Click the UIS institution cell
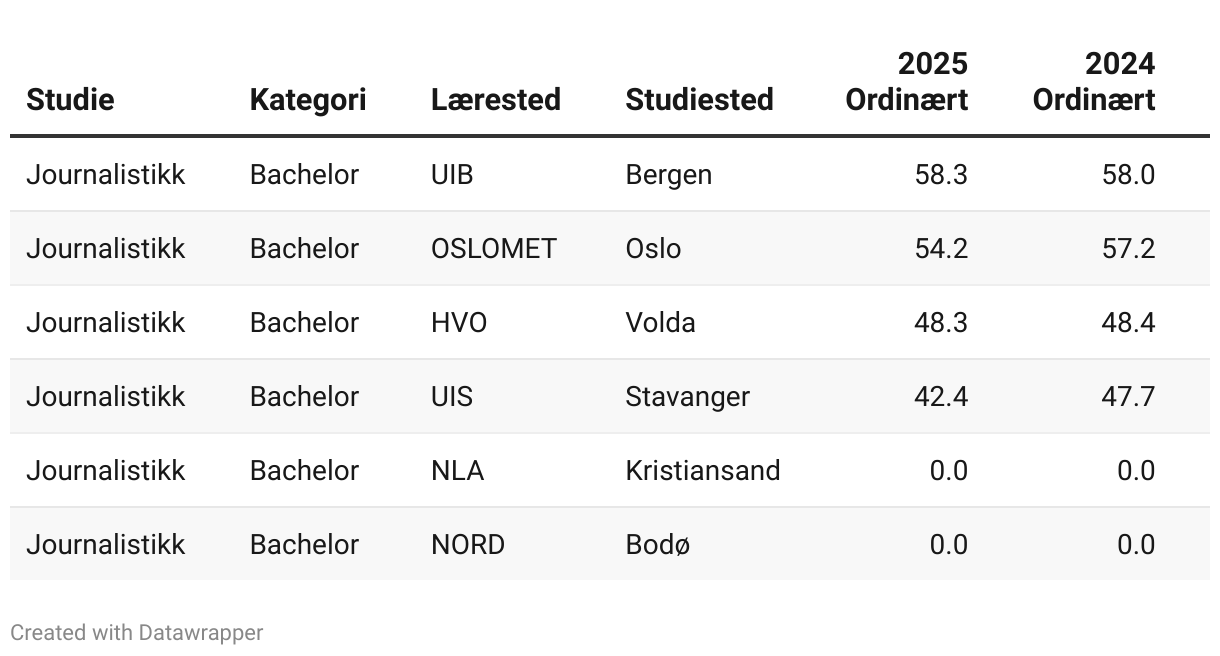Image resolution: width=1220 pixels, height=656 pixels. tap(452, 396)
